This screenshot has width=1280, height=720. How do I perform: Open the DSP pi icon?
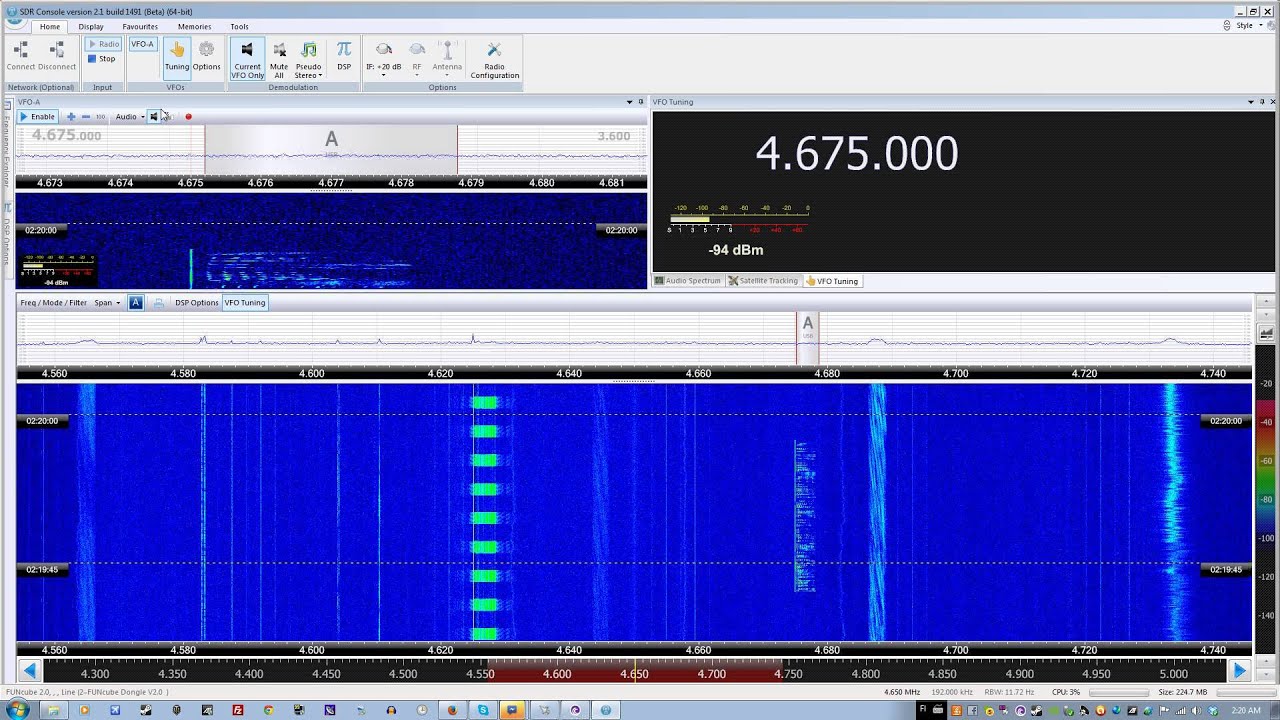[x=344, y=56]
